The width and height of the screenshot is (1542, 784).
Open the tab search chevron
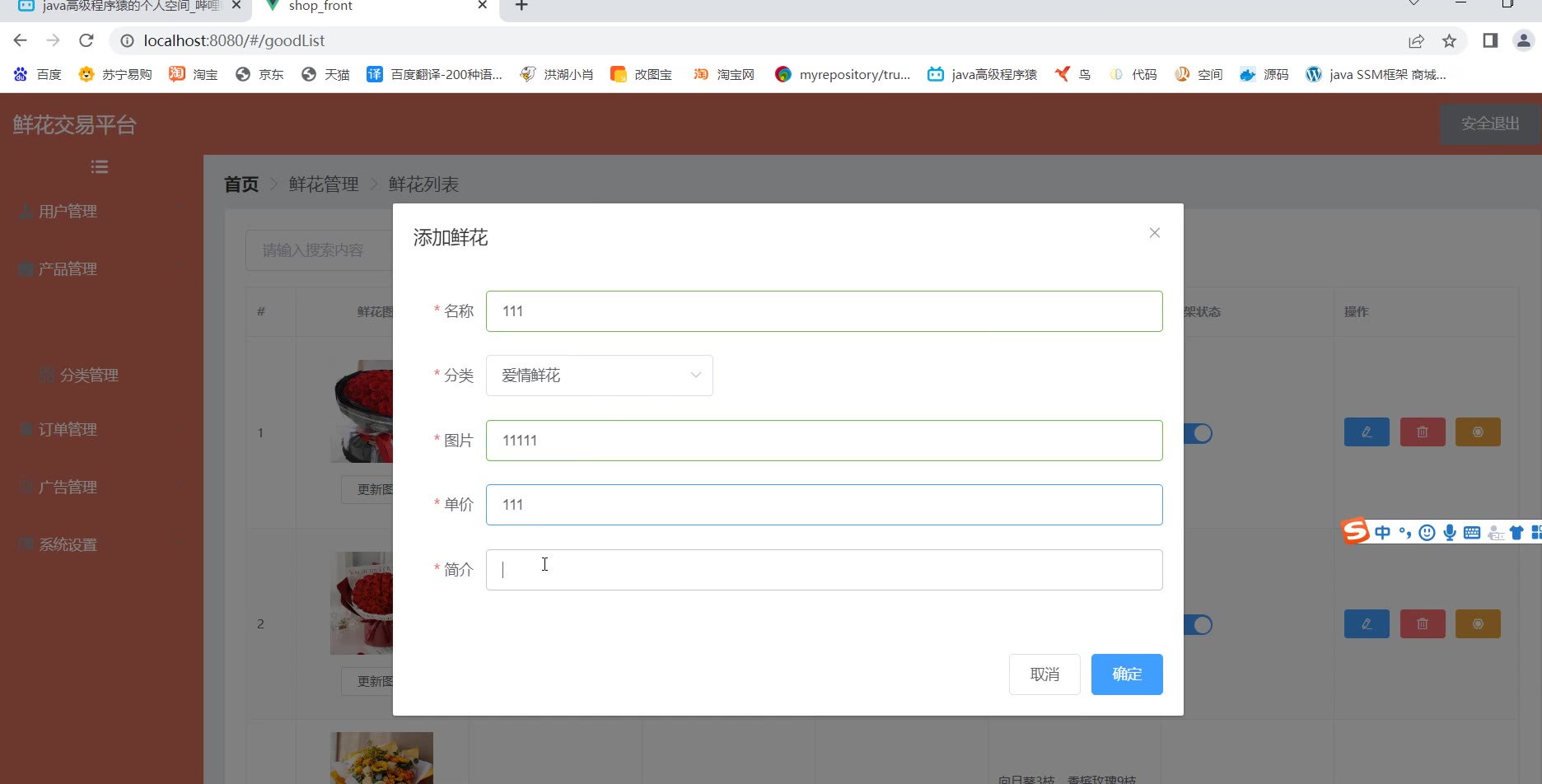point(1413,4)
